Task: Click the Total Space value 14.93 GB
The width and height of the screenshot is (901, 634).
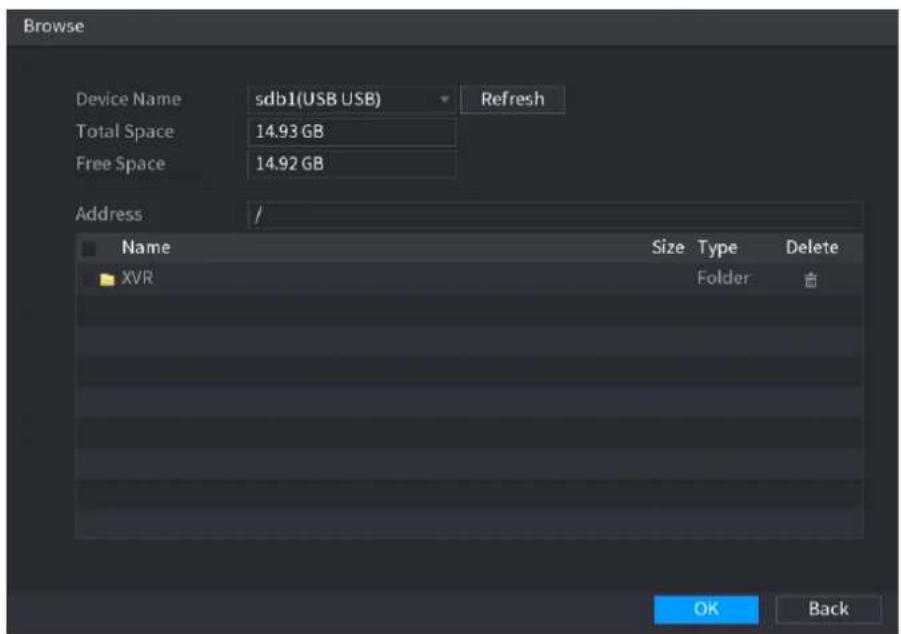Action: pos(352,132)
